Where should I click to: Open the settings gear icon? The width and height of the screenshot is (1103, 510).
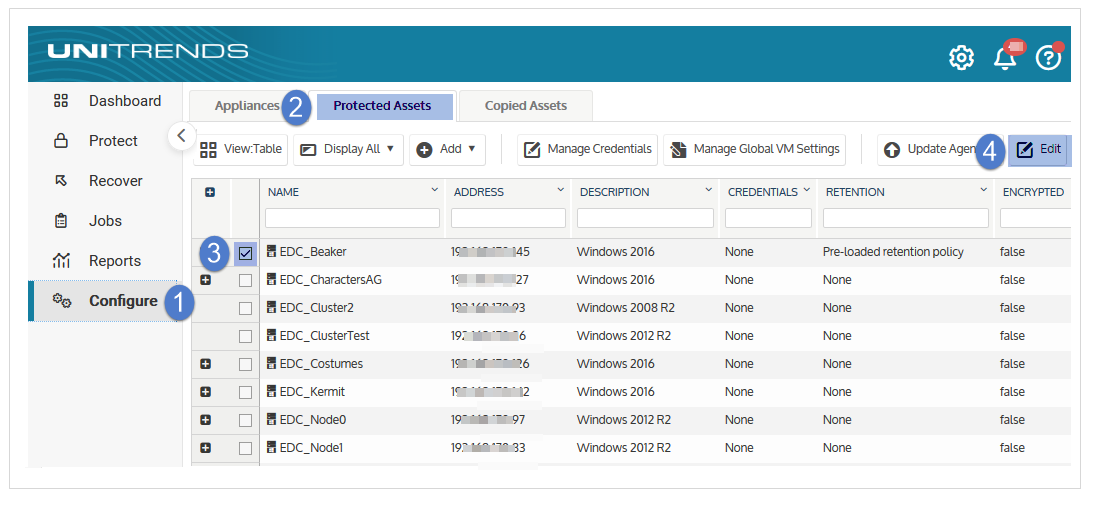pos(961,58)
